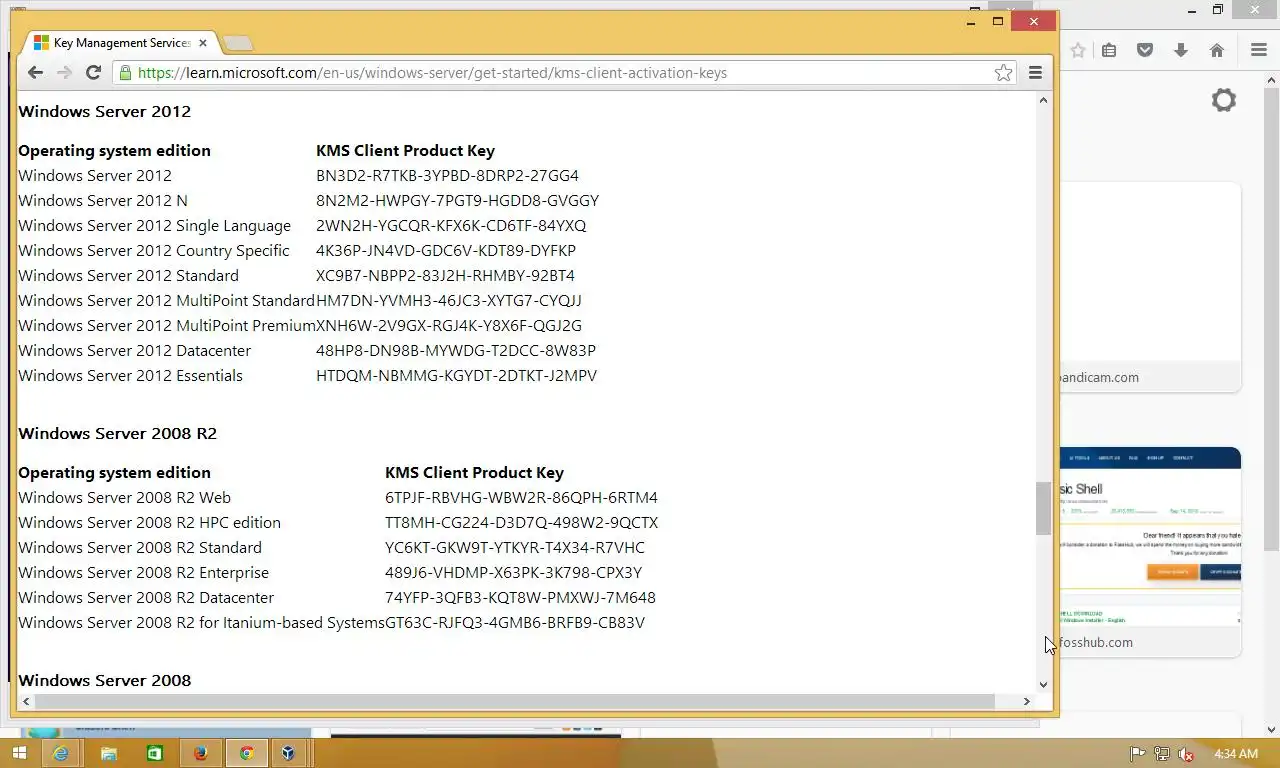The image size is (1280, 768).
Task: Launch Internet Explorer from the taskbar
Action: tap(62, 753)
